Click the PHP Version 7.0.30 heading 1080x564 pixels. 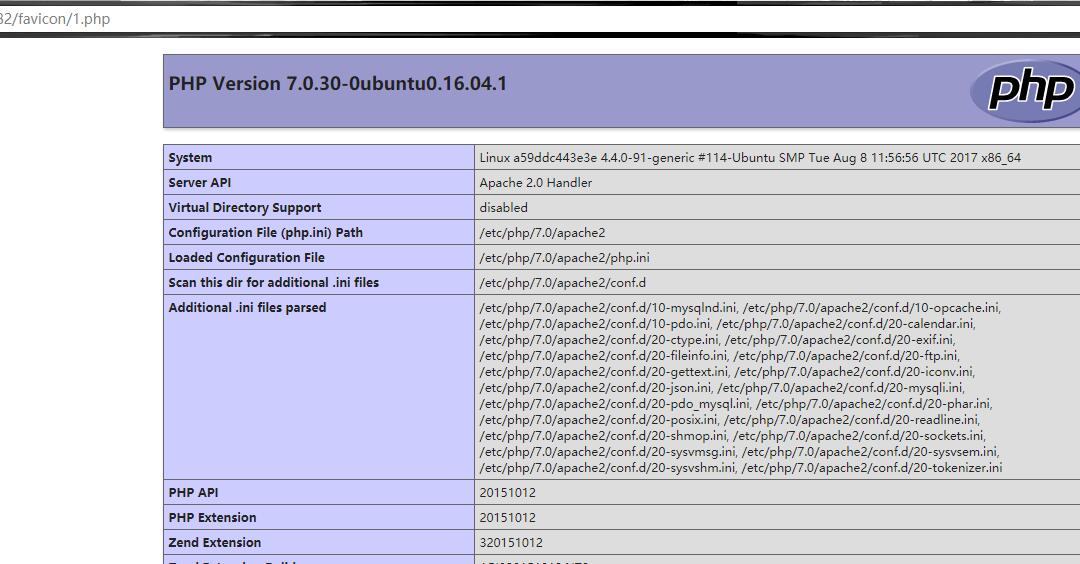click(338, 84)
